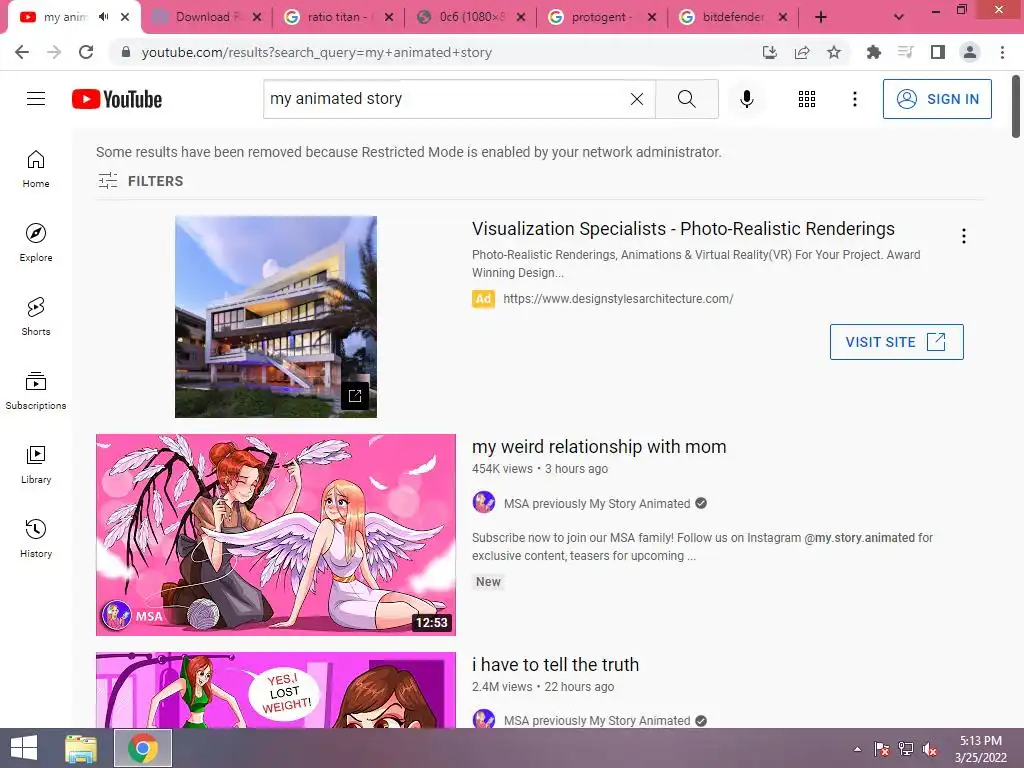Open 'i have to tell the truth' thumbnail
Screen dimensions: 1024x768
276,690
